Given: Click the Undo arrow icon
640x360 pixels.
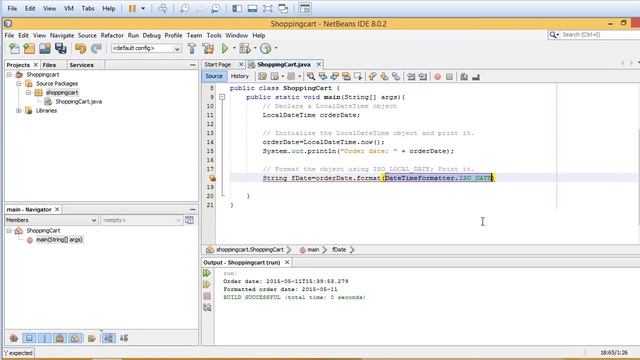Looking at the screenshot, I should pyautogui.click(x=80, y=49).
